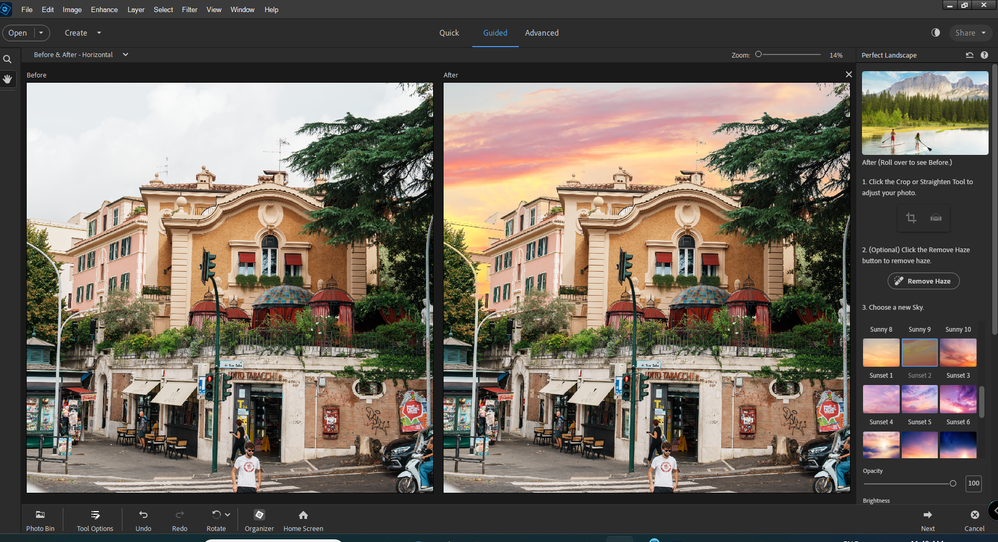The height and width of the screenshot is (542, 998).
Task: Open the Image menu
Action: click(72, 10)
